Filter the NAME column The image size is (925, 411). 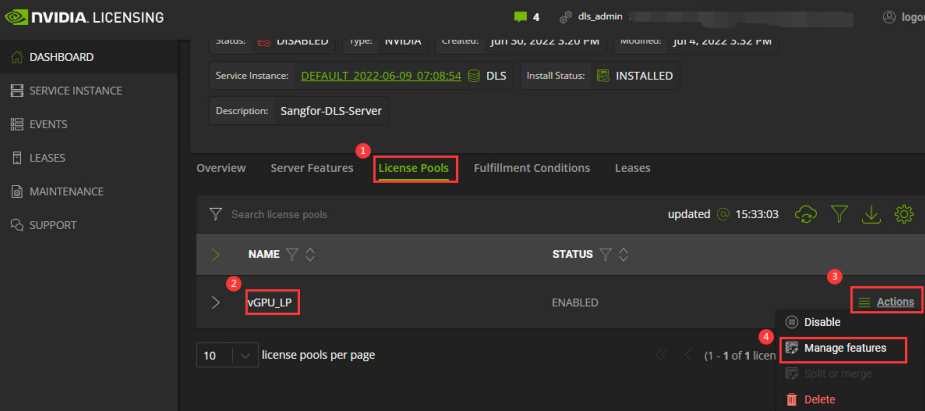click(x=292, y=254)
